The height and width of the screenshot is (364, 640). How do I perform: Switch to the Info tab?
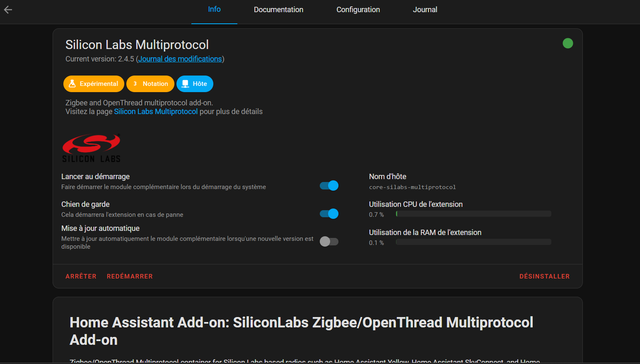[214, 9]
